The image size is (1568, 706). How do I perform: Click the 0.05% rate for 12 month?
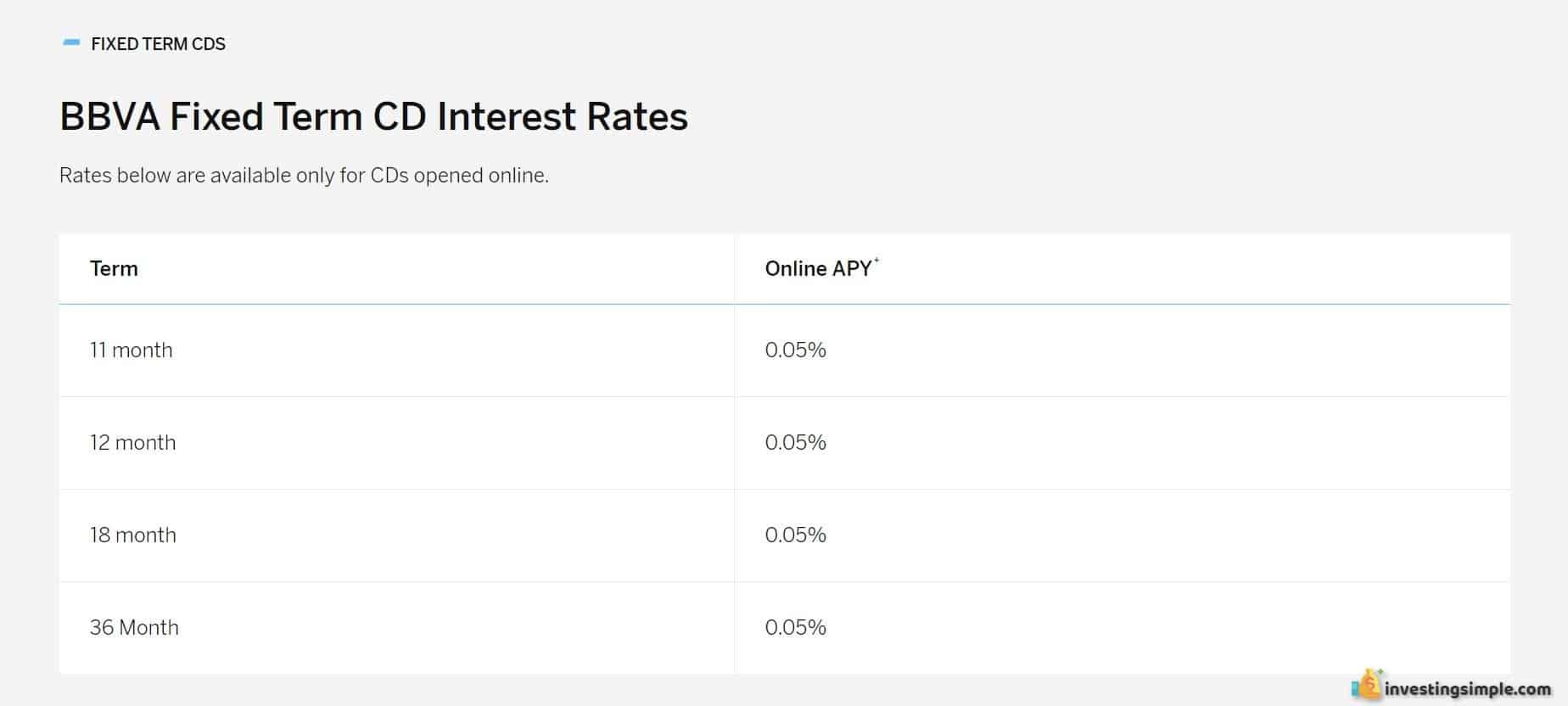pos(795,443)
